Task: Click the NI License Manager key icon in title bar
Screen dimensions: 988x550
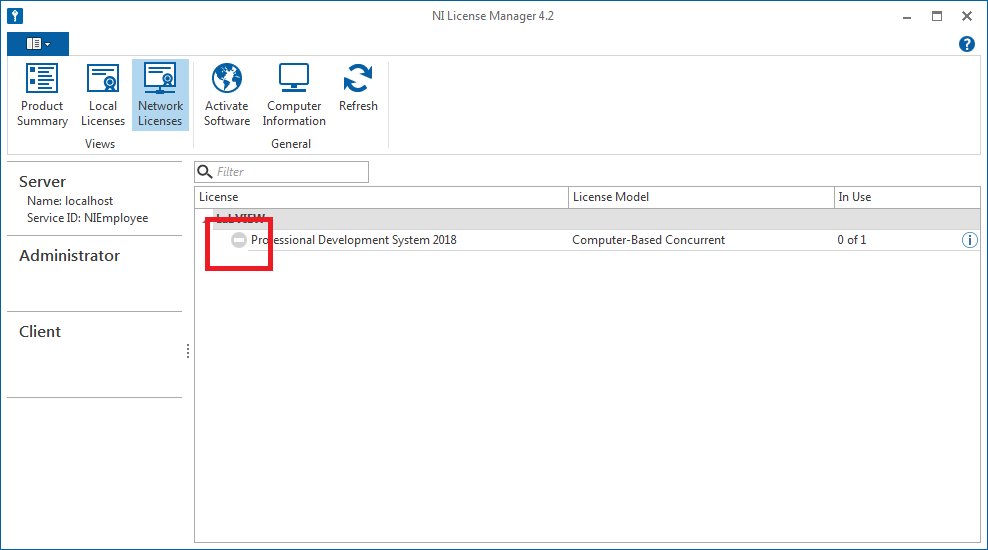Action: point(15,16)
